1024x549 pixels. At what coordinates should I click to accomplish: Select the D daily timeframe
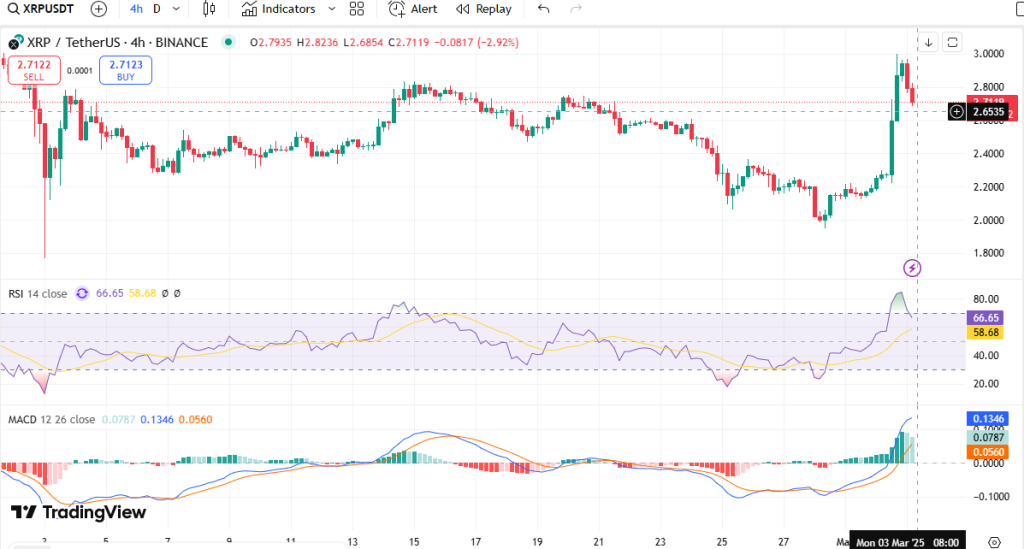pyautogui.click(x=156, y=9)
